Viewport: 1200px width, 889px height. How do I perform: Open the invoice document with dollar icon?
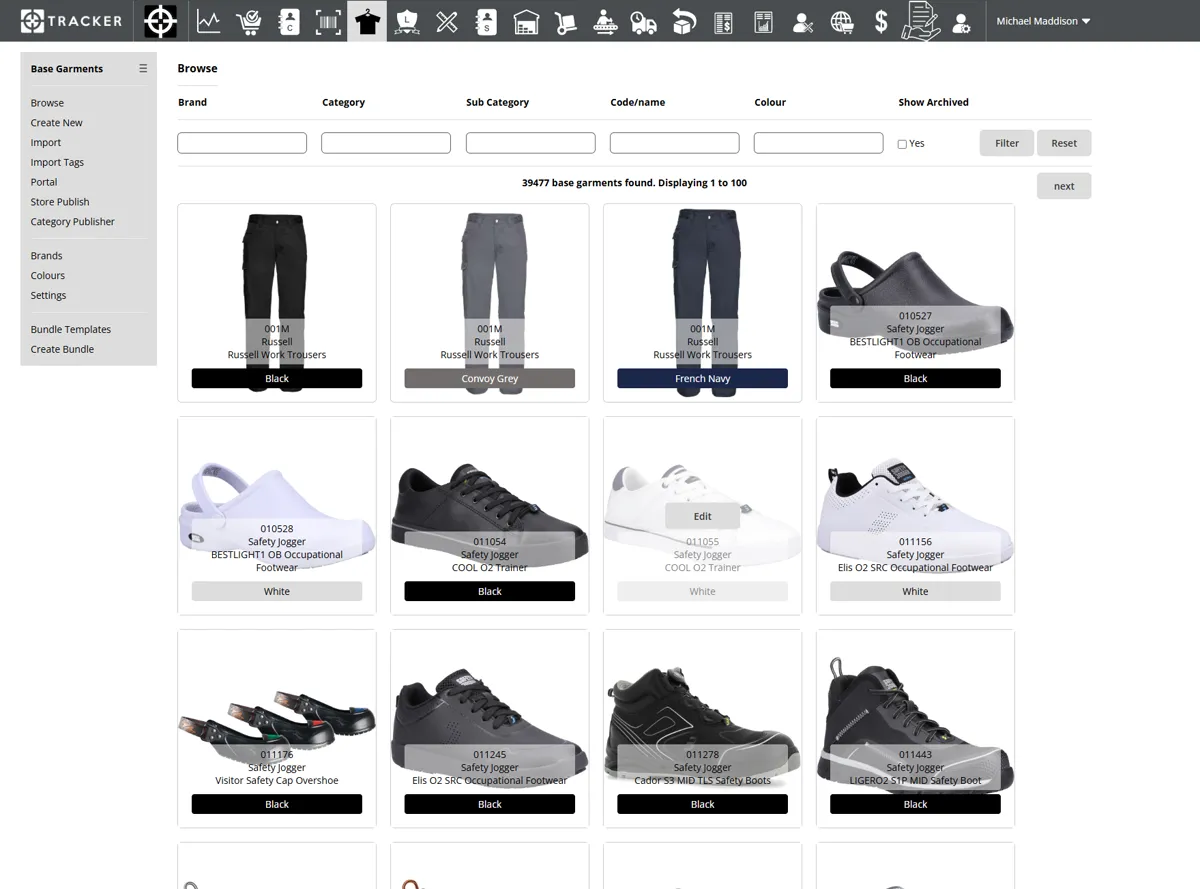click(724, 21)
